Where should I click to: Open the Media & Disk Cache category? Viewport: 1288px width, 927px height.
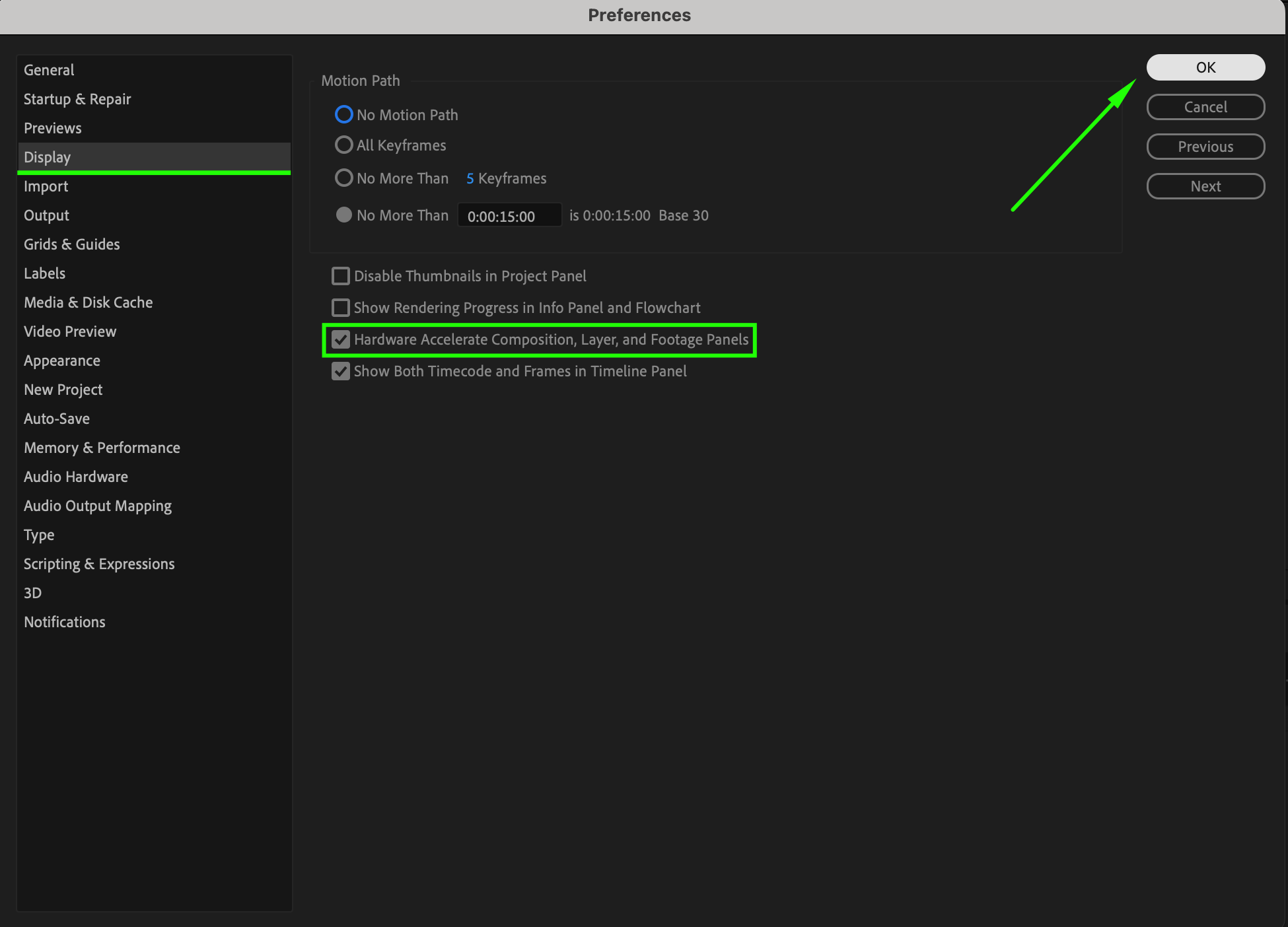[88, 302]
